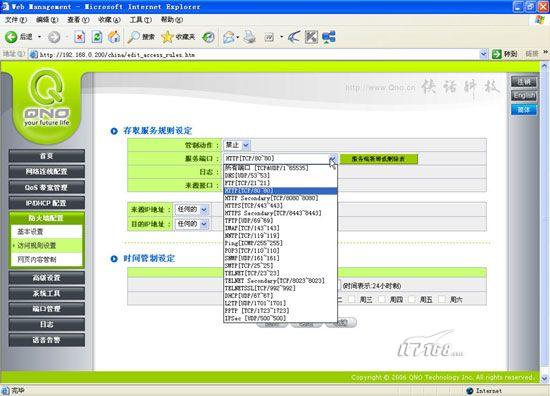Check the 周四 weekday checkbox
Screen dimensions: 550x396
(x=382, y=299)
